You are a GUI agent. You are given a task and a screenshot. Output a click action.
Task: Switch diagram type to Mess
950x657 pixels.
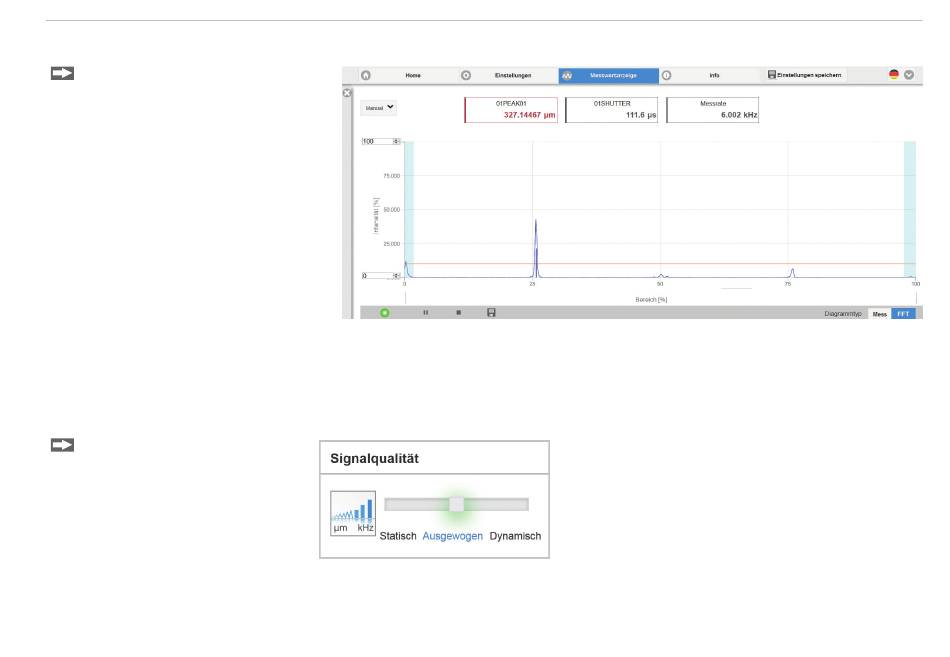coord(880,313)
